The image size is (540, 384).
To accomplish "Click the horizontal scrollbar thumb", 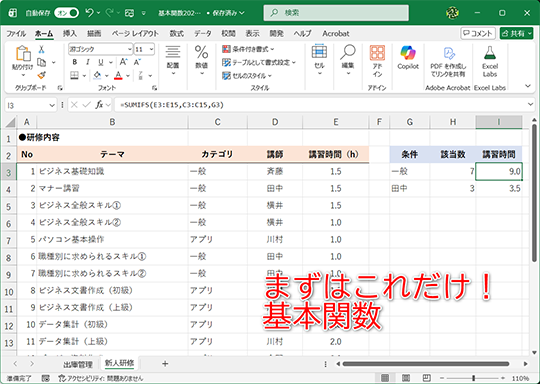I will pos(426,364).
